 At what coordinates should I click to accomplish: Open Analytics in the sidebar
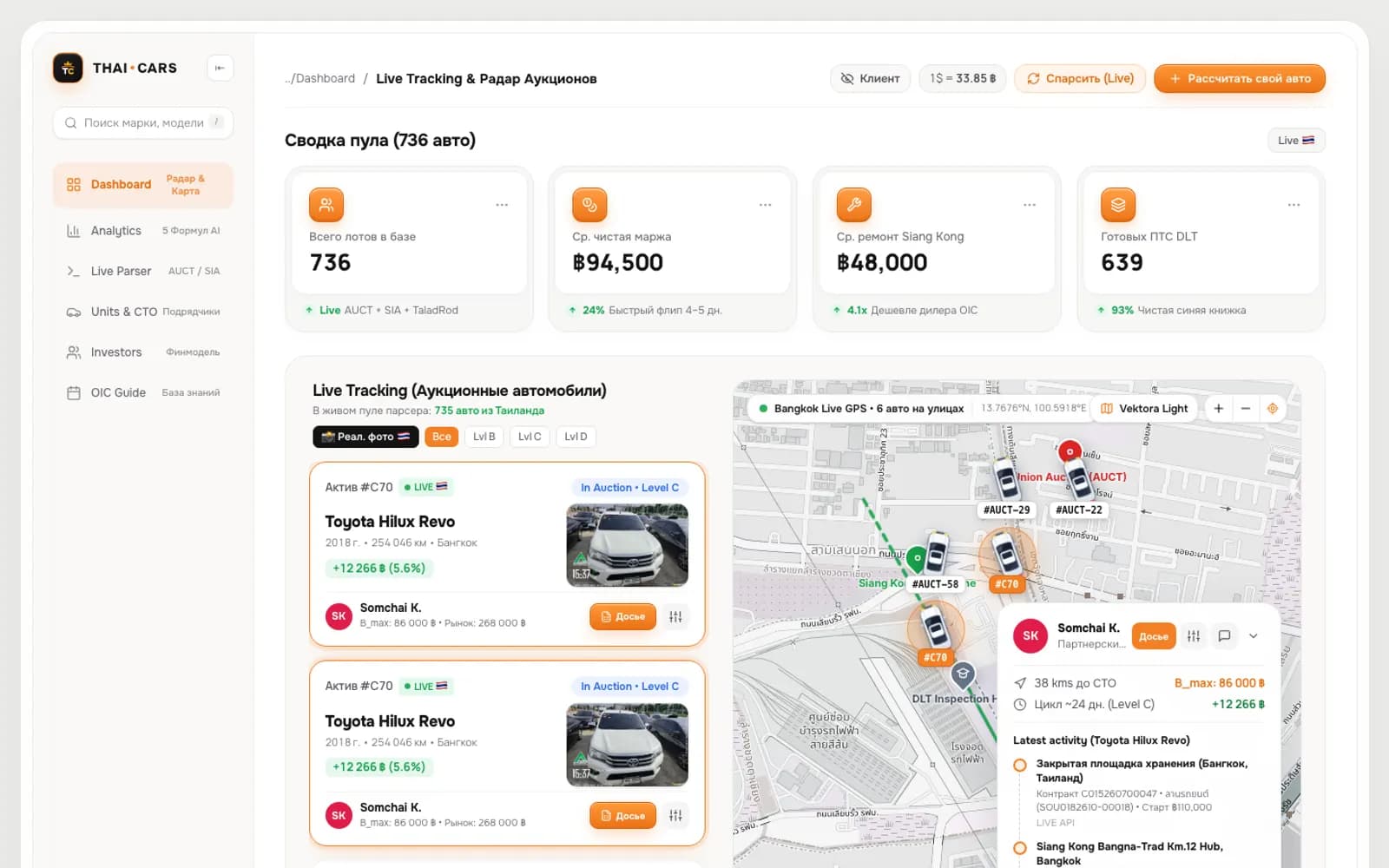(x=143, y=231)
